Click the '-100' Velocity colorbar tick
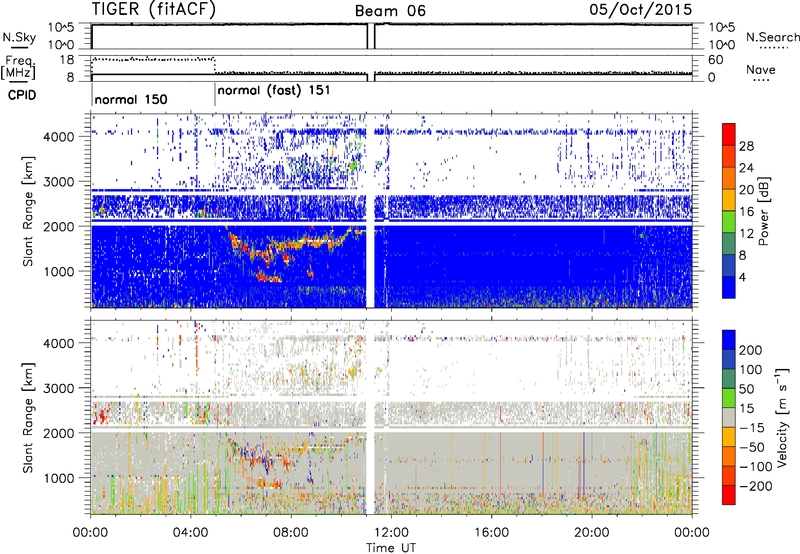800x554 pixels. click(756, 466)
